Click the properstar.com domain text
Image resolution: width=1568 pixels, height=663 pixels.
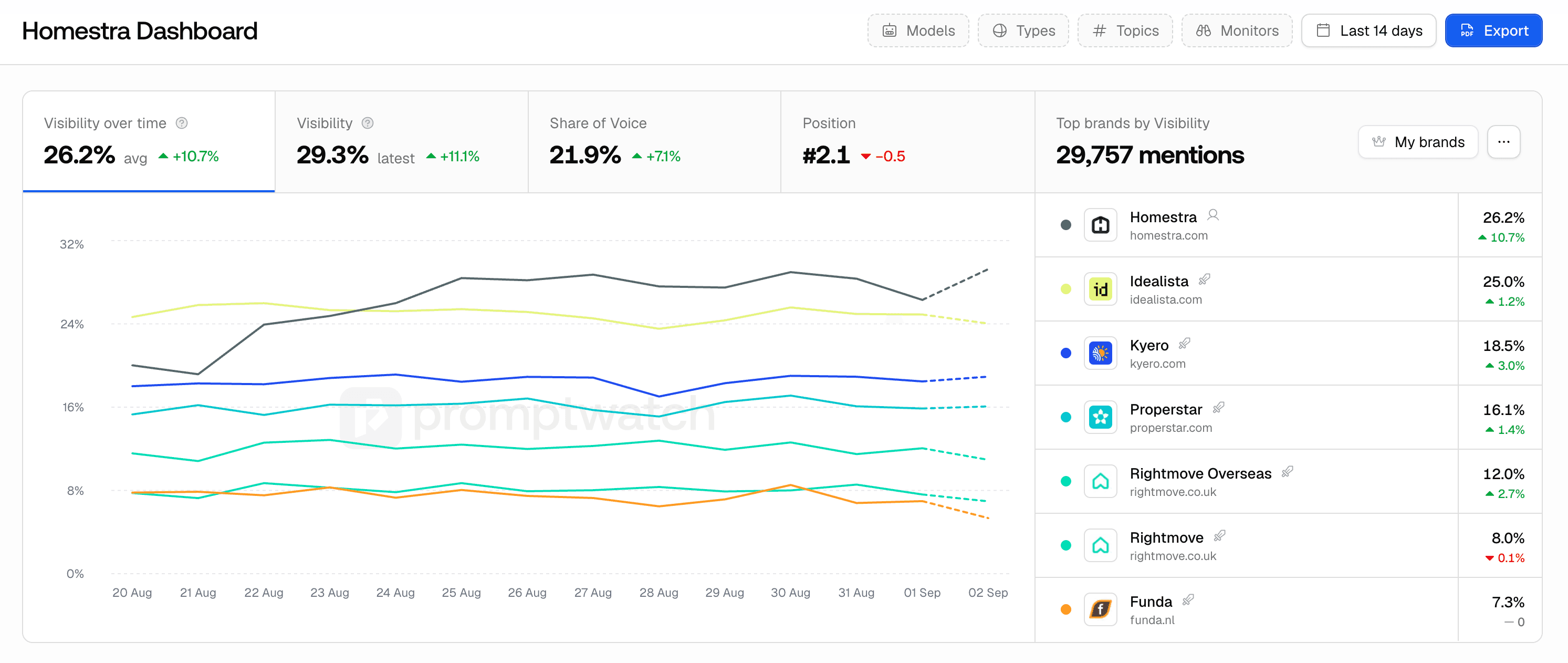click(x=1170, y=428)
